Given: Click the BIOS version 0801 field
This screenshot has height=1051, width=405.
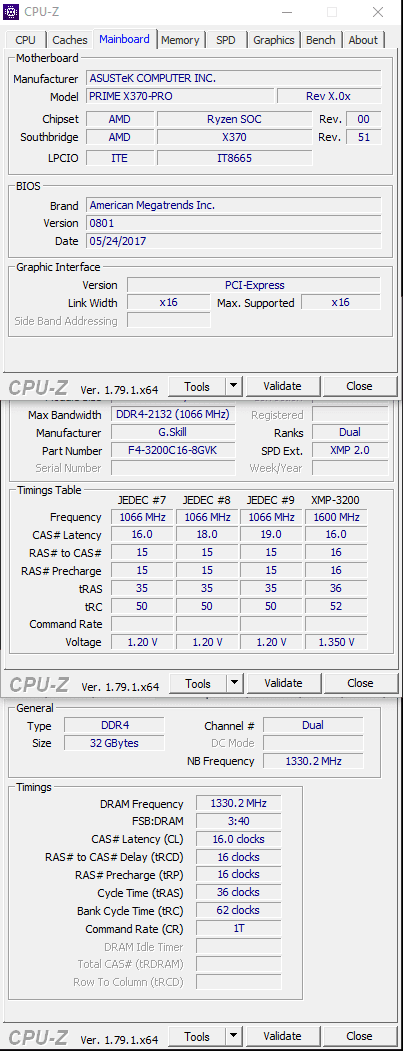Looking at the screenshot, I should [x=234, y=223].
